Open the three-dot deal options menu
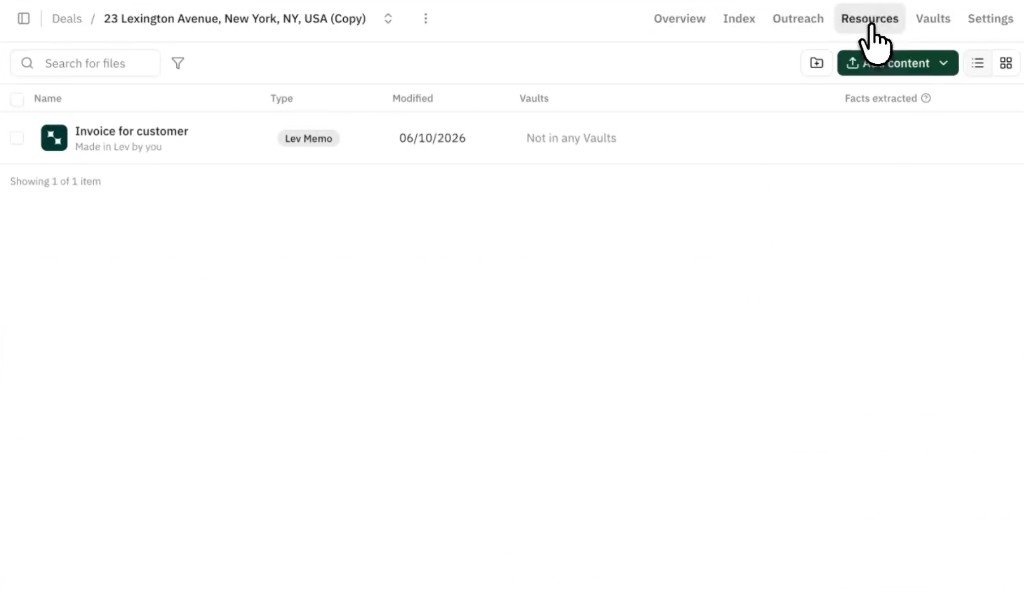 coord(426,18)
